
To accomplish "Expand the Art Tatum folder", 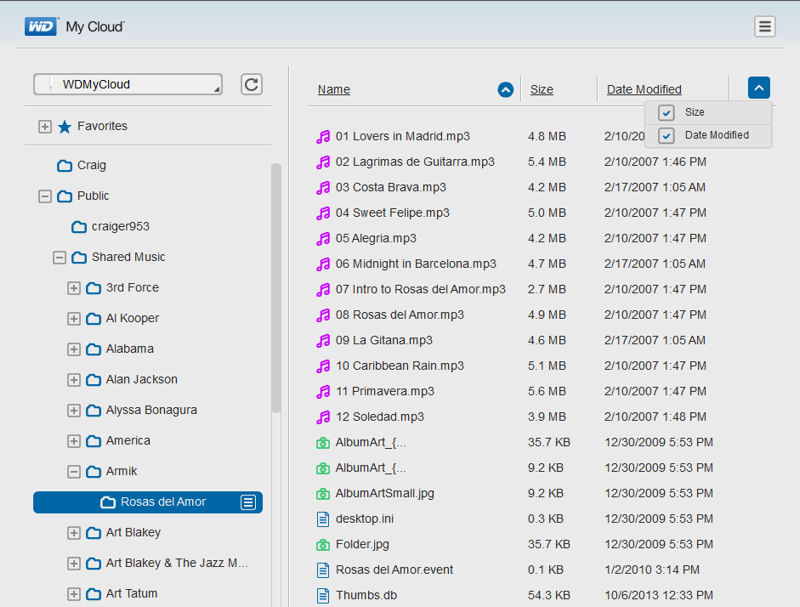I will coord(74,594).
